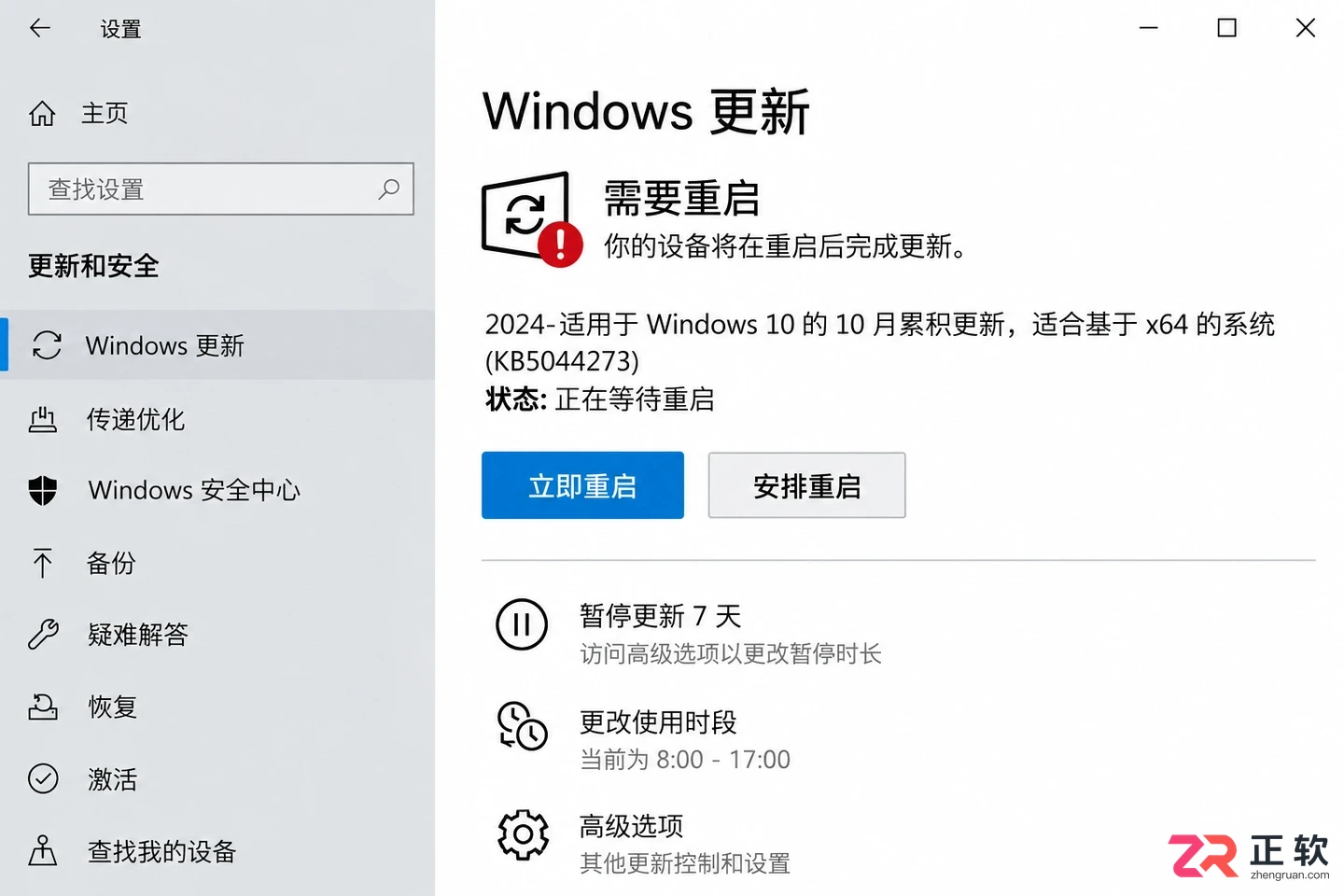Click the 传递优化 delivery icon

coord(43,420)
